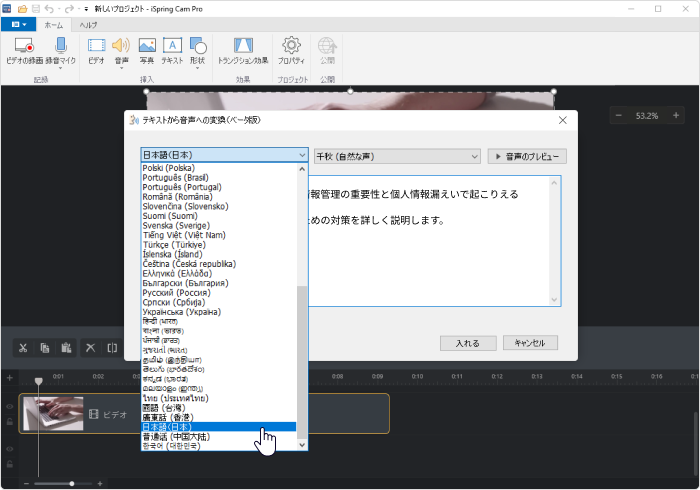
Task: Click the delete X icon in timeline toolbar
Action: (91, 348)
